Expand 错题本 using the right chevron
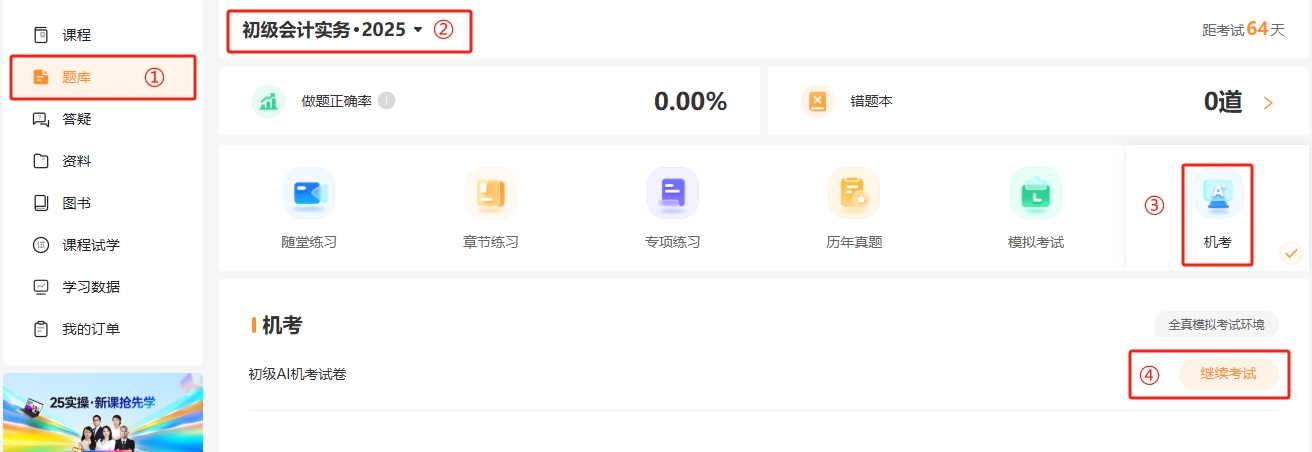The height and width of the screenshot is (452, 1312). tap(1268, 102)
